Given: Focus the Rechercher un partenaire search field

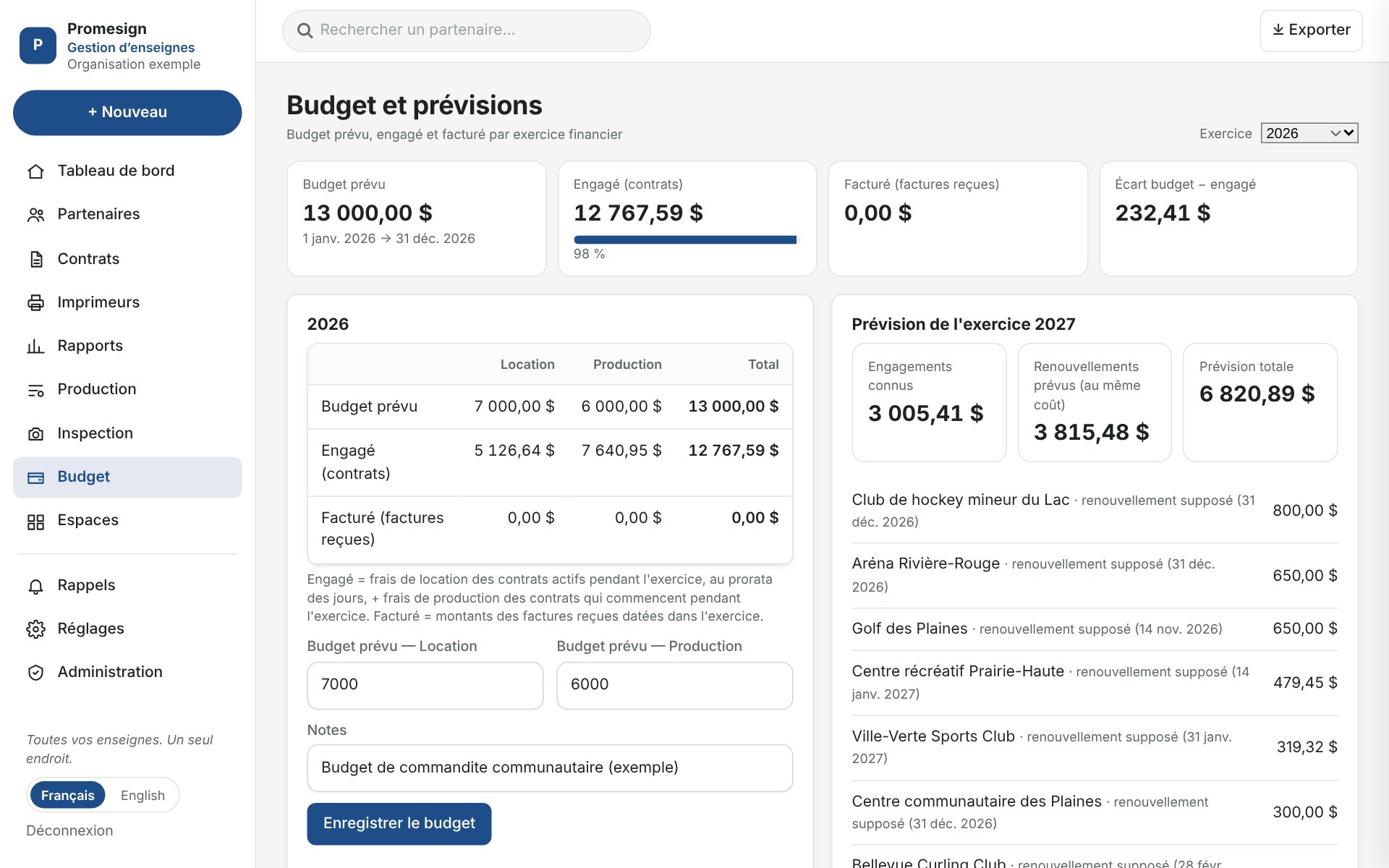Looking at the screenshot, I should tap(467, 30).
